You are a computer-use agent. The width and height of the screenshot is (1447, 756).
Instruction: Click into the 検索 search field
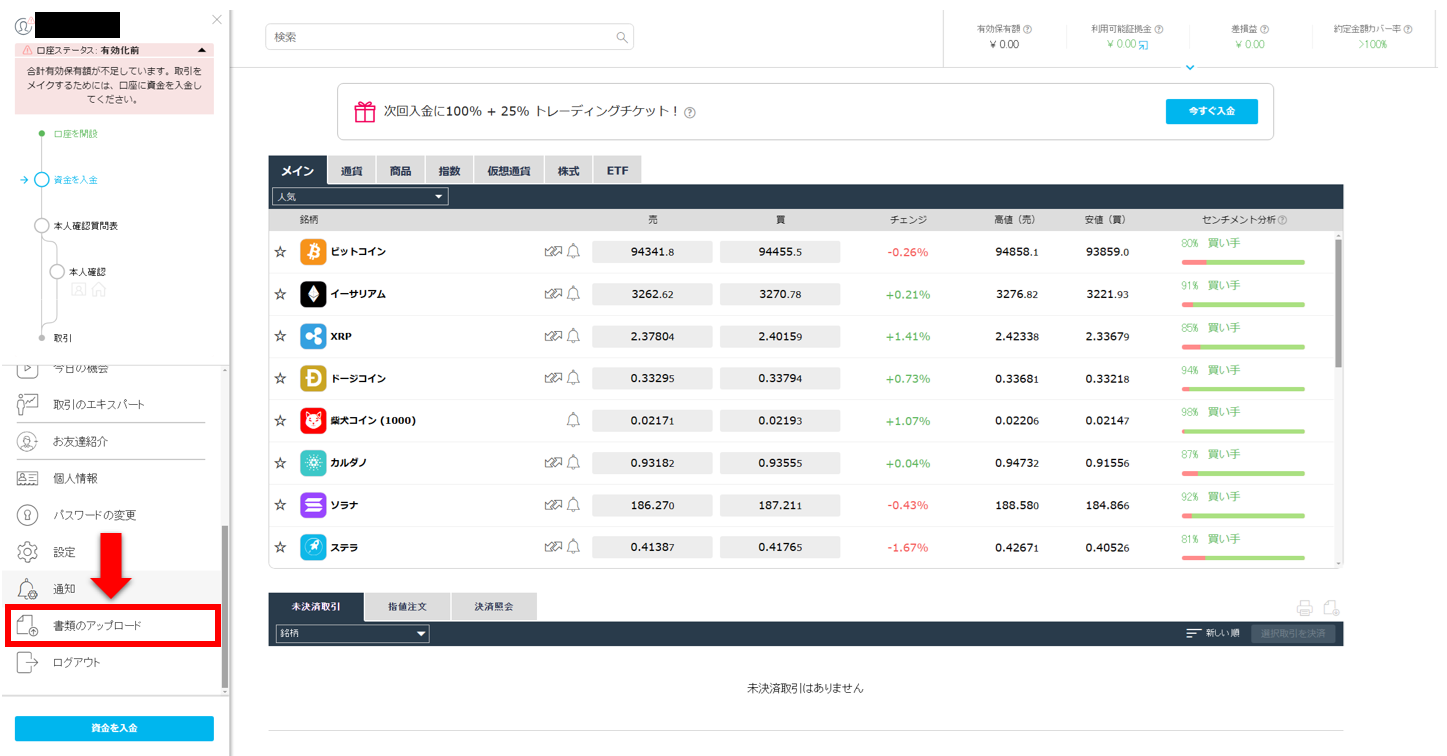coord(449,37)
